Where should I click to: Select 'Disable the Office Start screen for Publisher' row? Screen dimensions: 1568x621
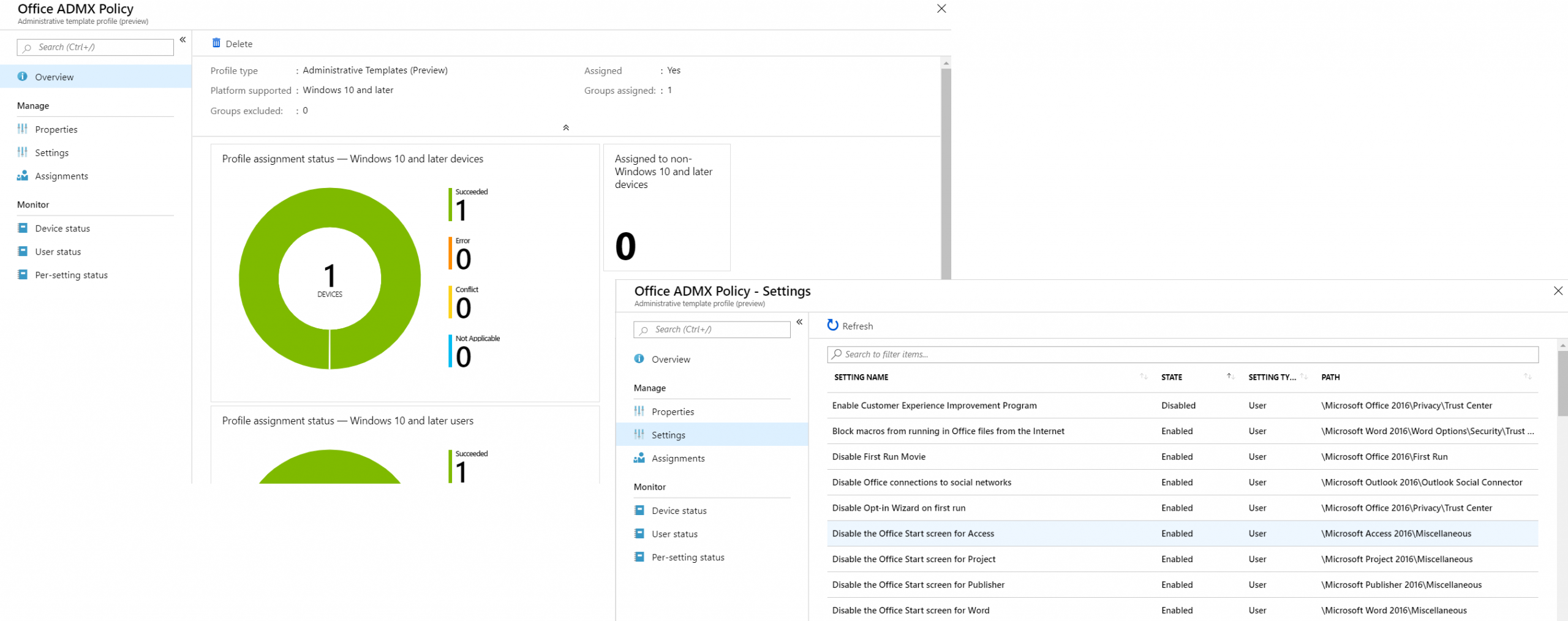(1183, 585)
